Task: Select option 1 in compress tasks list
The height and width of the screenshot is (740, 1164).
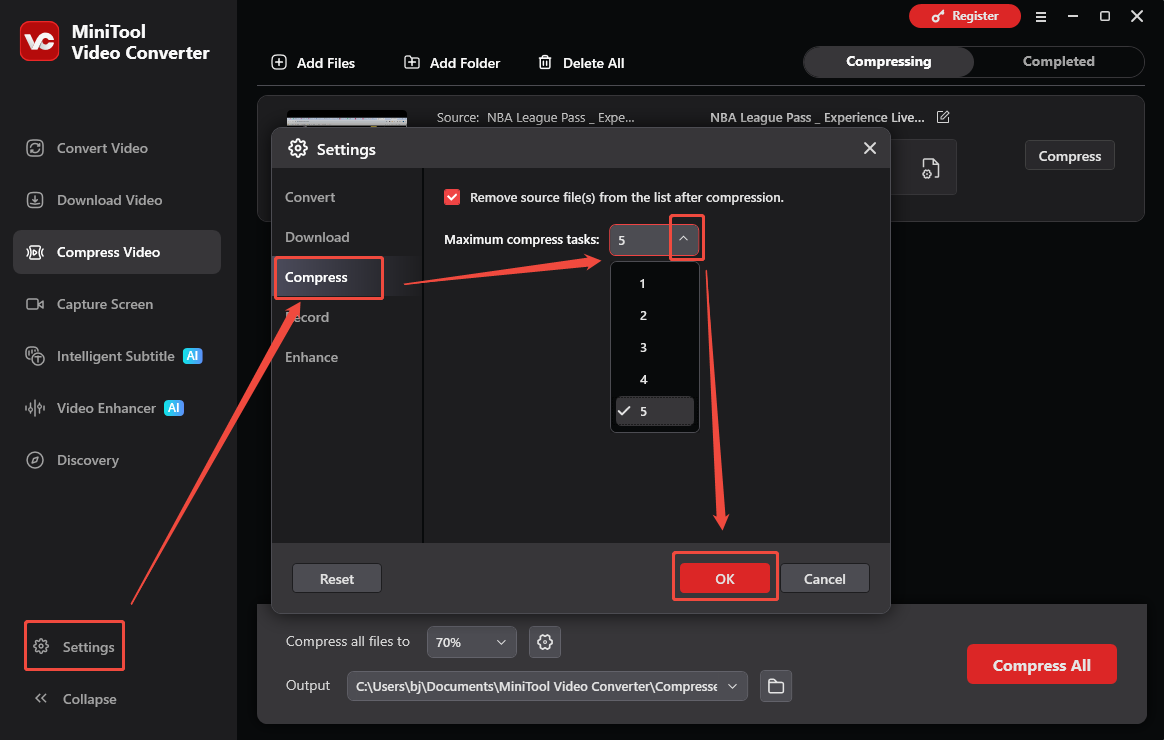Action: point(655,284)
